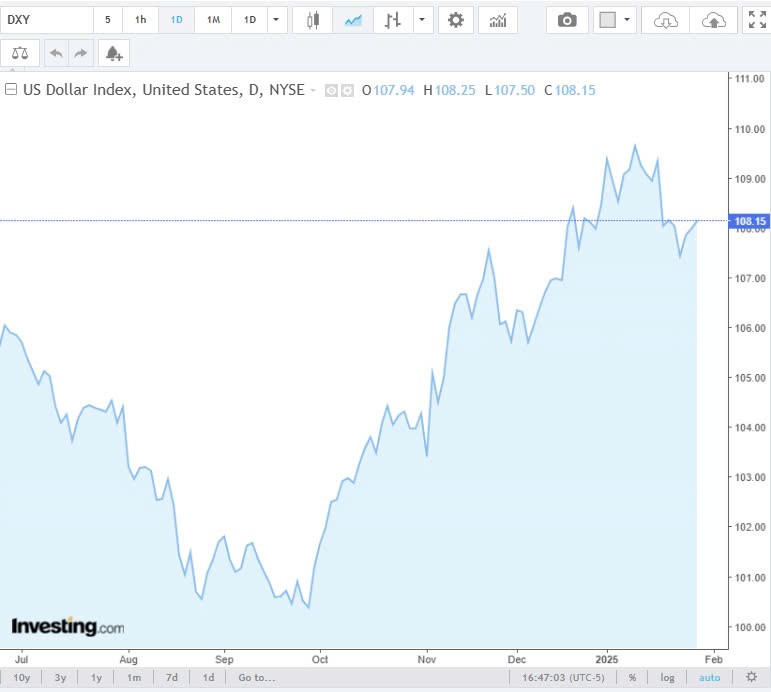Screen dimensions: 771x692
Task: Switch to the candlestick chart style
Action: point(313,20)
